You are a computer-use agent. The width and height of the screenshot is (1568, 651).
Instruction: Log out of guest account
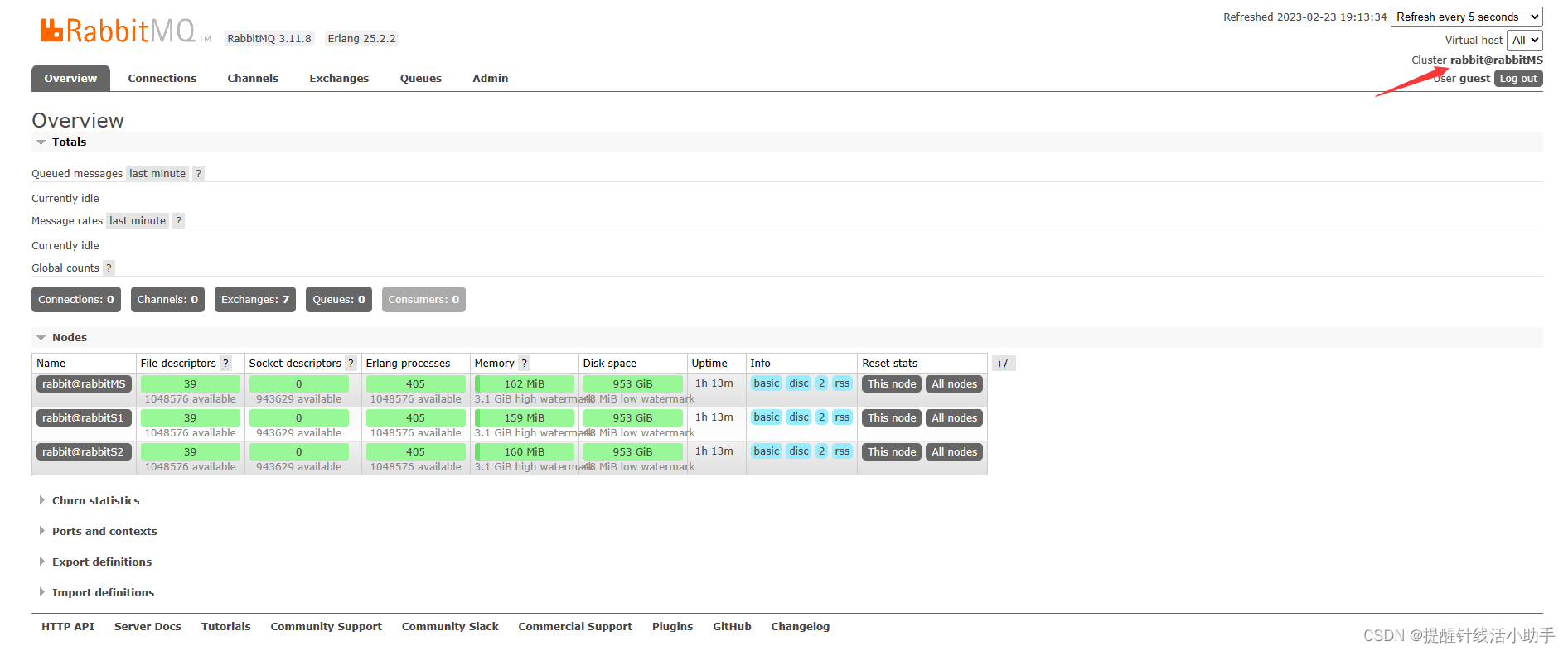(1518, 79)
